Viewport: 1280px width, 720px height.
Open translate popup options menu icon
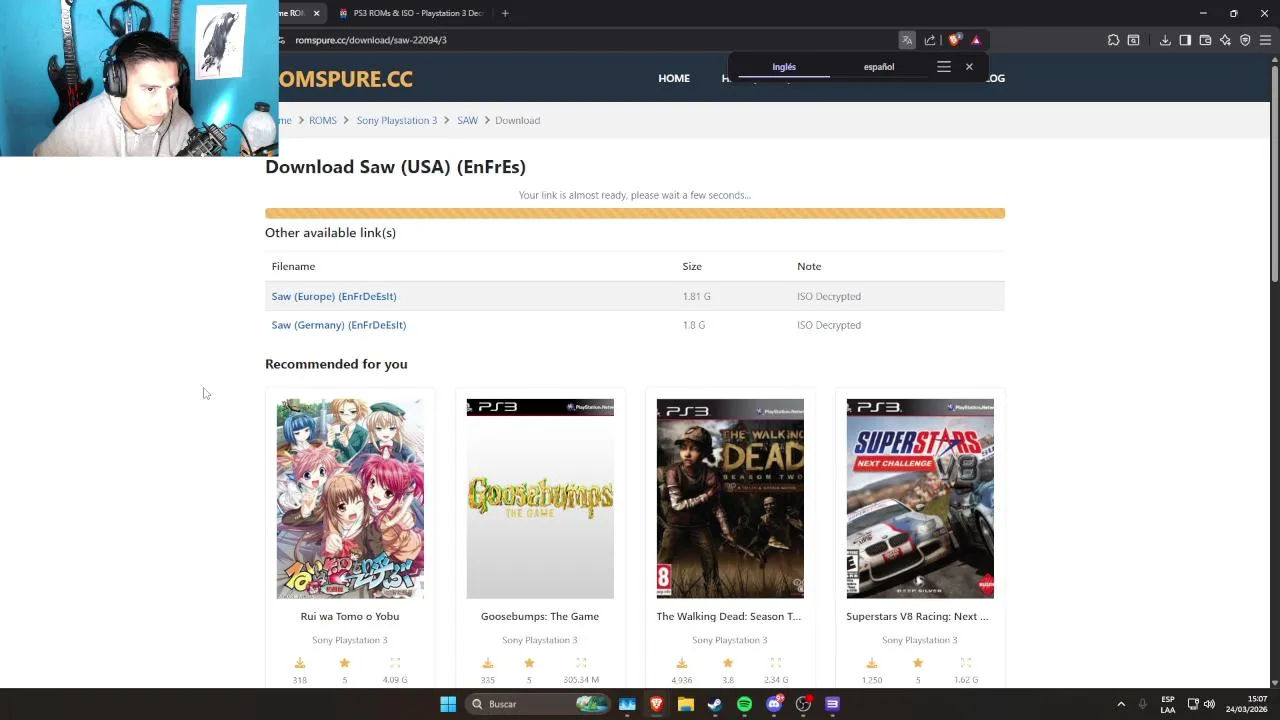point(944,67)
